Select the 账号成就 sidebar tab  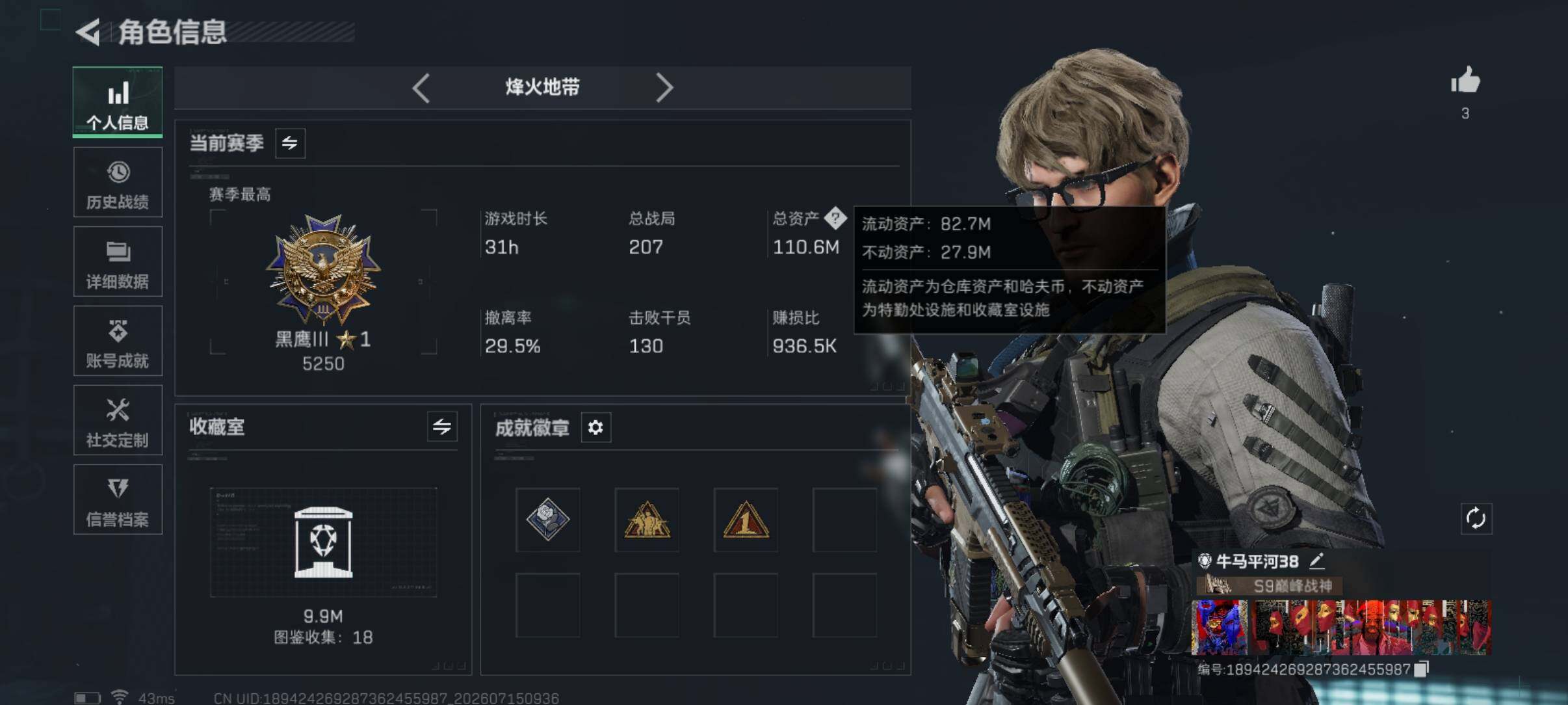point(118,341)
